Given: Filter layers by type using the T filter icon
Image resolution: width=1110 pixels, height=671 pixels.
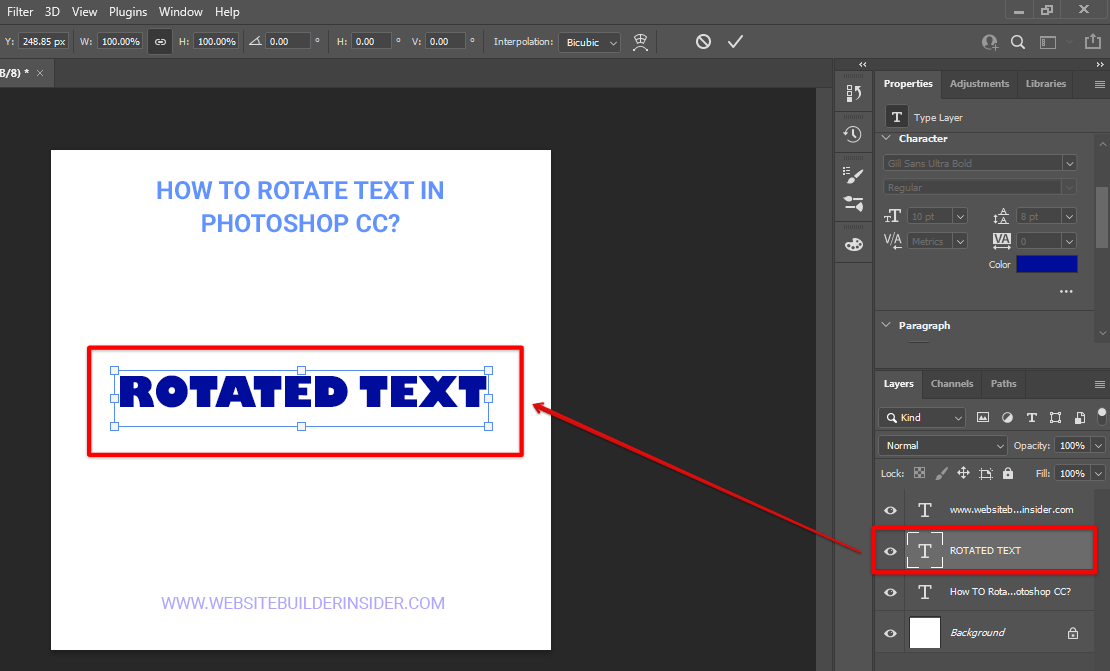Looking at the screenshot, I should click(x=1031, y=417).
